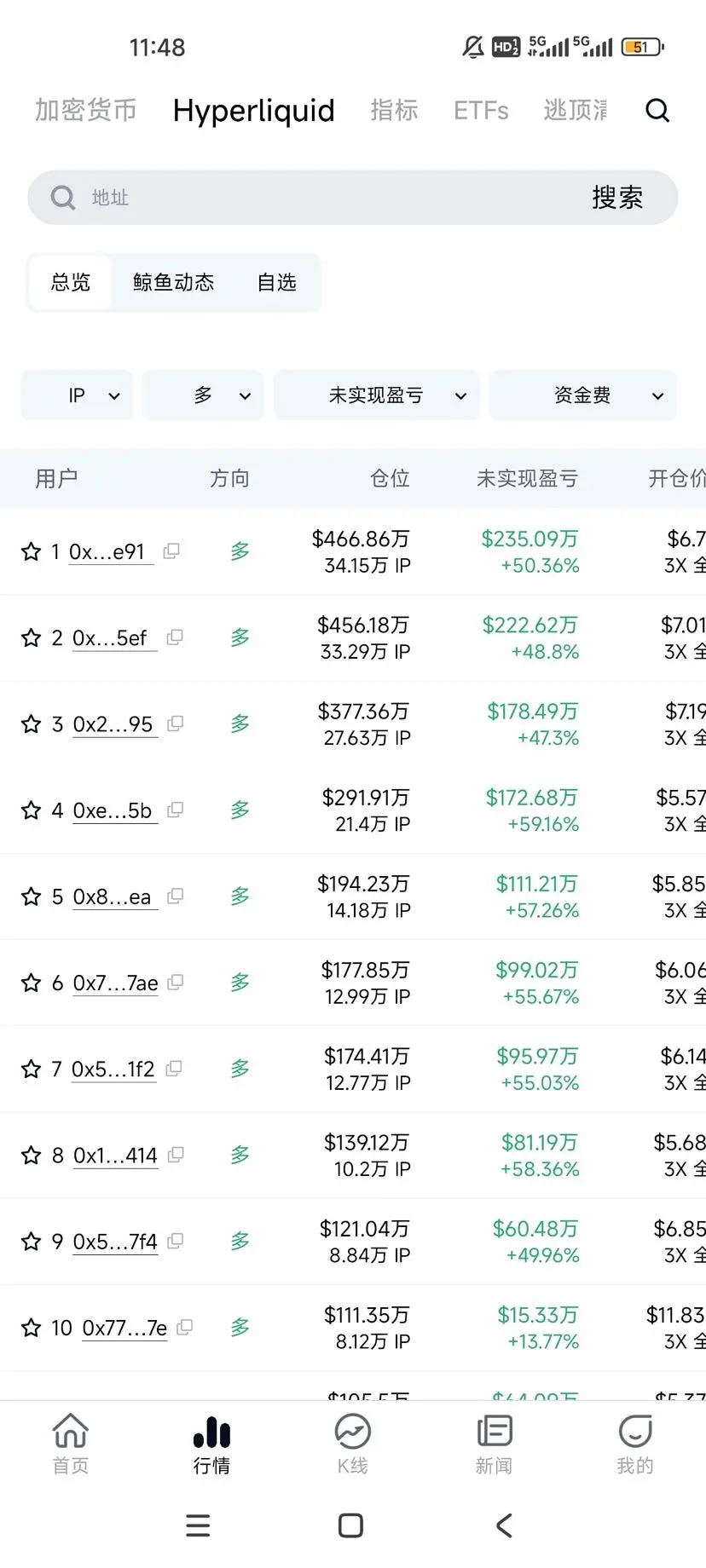Viewport: 706px width, 1568px height.
Task: Open 新闻 news bottom navigation
Action: pyautogui.click(x=494, y=1444)
